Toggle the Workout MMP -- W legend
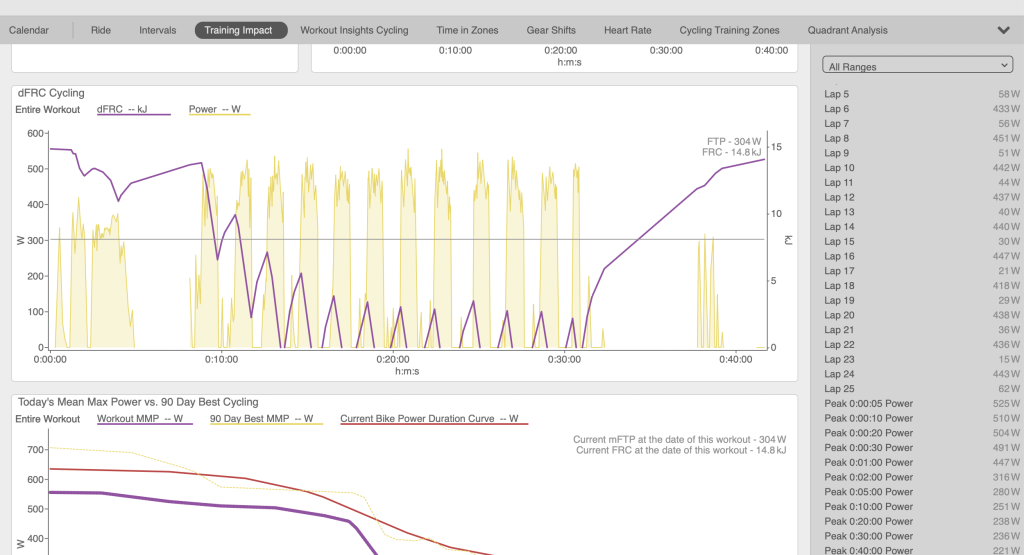This screenshot has height=555, width=1024. (144, 419)
